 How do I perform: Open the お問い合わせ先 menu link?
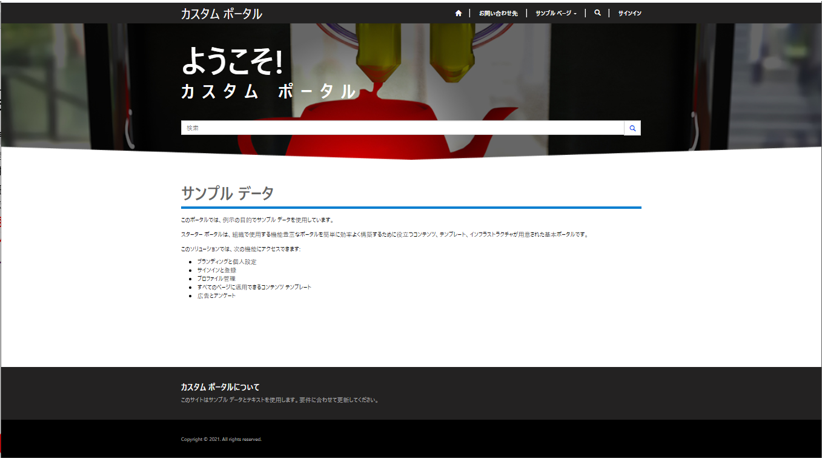(x=498, y=13)
